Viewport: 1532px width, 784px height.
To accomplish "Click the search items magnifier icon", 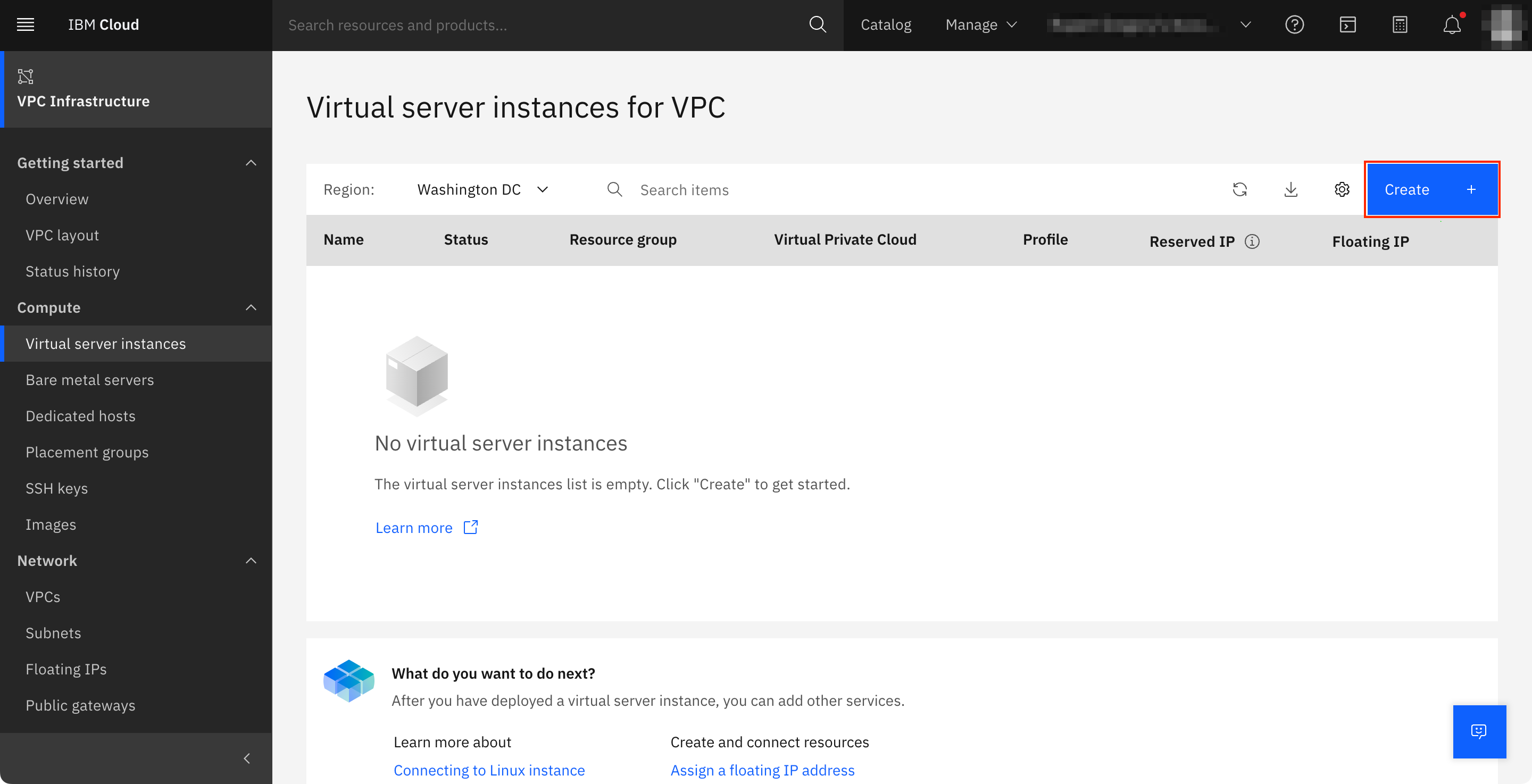I will point(614,190).
